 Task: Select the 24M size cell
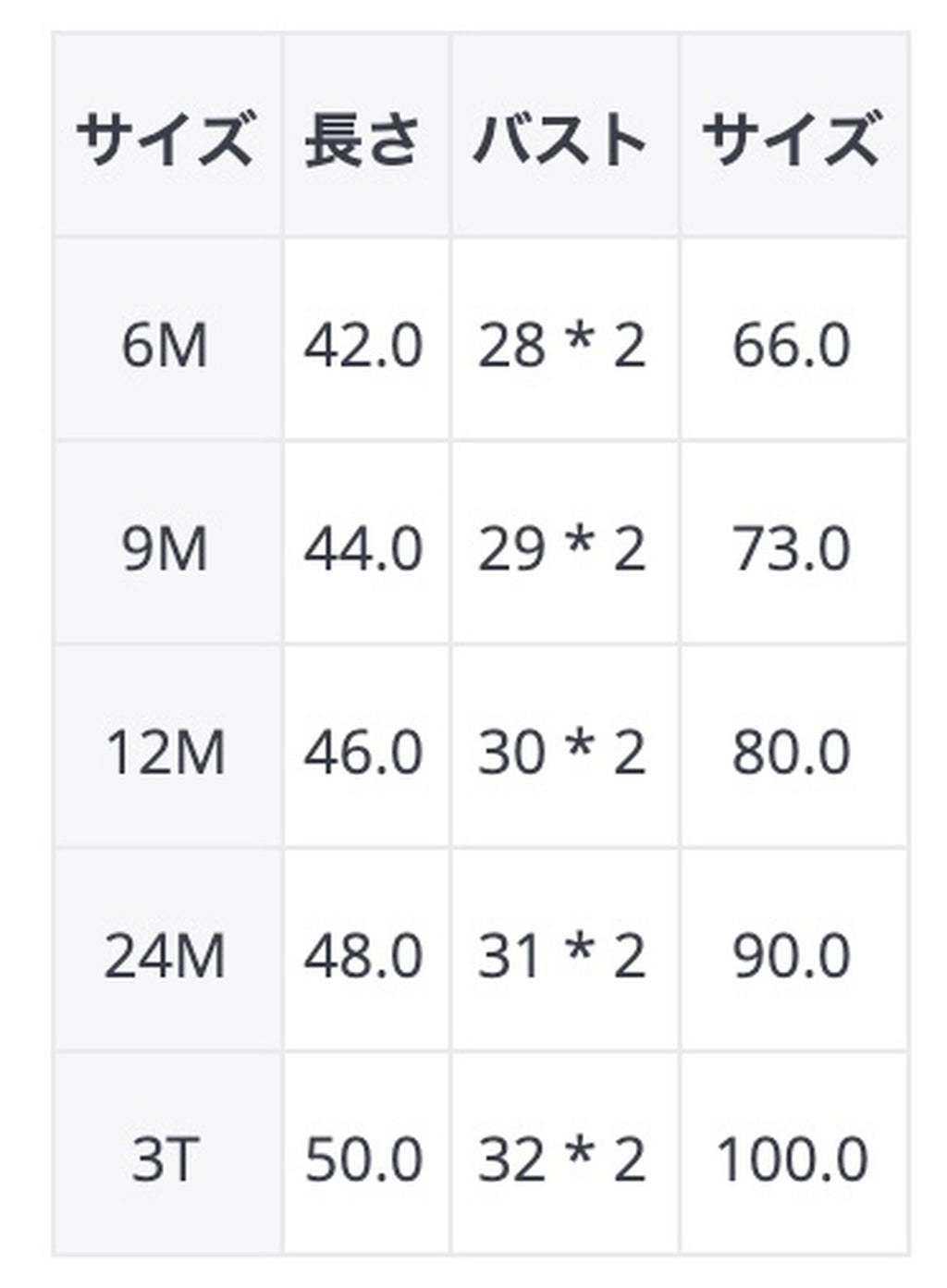[x=166, y=955]
